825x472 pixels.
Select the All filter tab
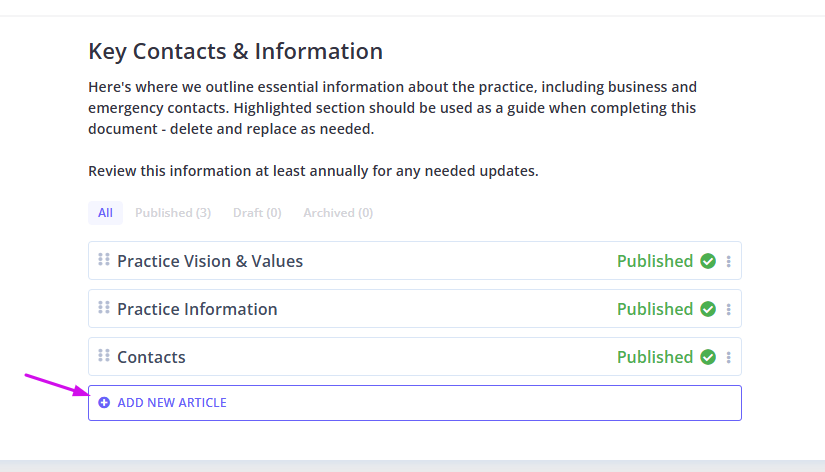(105, 213)
